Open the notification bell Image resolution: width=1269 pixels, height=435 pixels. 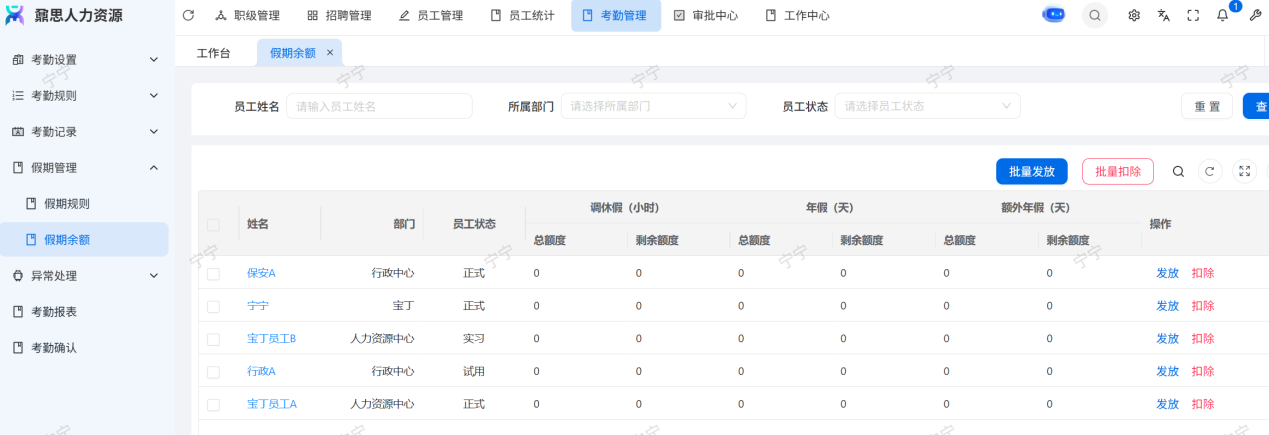click(1222, 15)
